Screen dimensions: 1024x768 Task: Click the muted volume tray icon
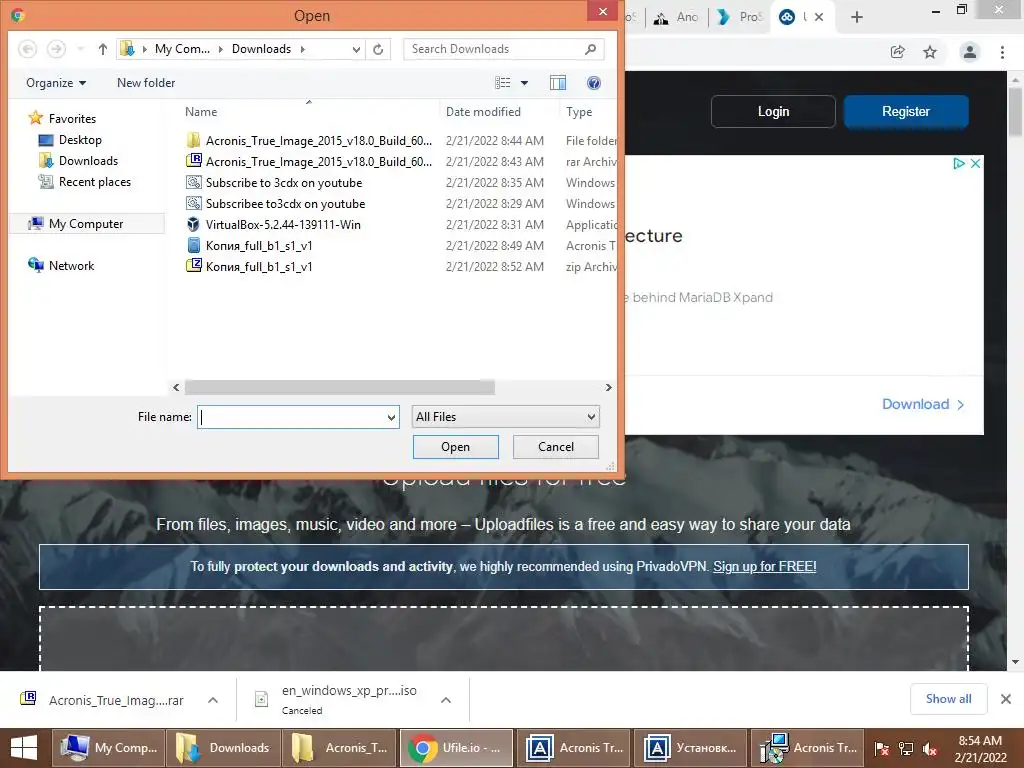[x=930, y=749]
